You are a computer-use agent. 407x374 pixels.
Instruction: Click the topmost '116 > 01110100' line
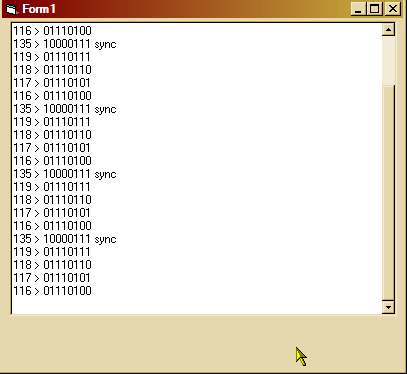pos(52,31)
